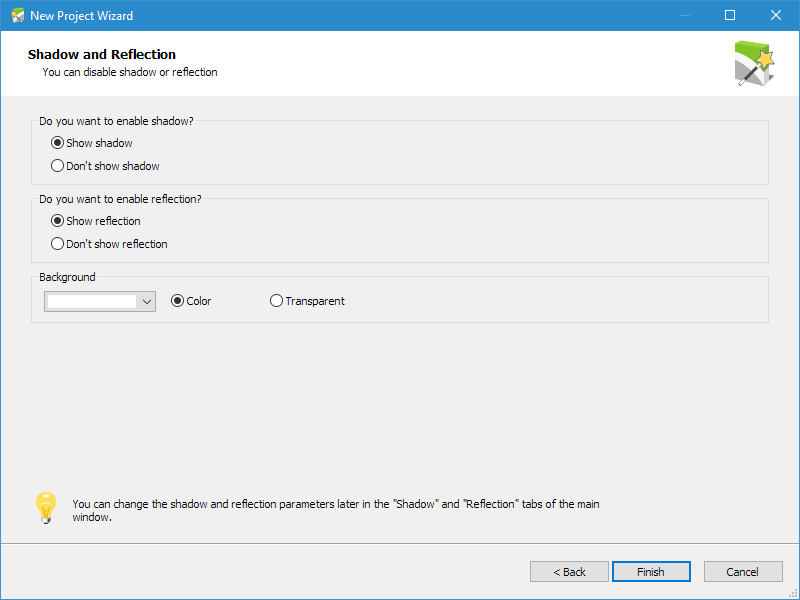Minimize the wizard window
The image size is (800, 600).
point(685,15)
